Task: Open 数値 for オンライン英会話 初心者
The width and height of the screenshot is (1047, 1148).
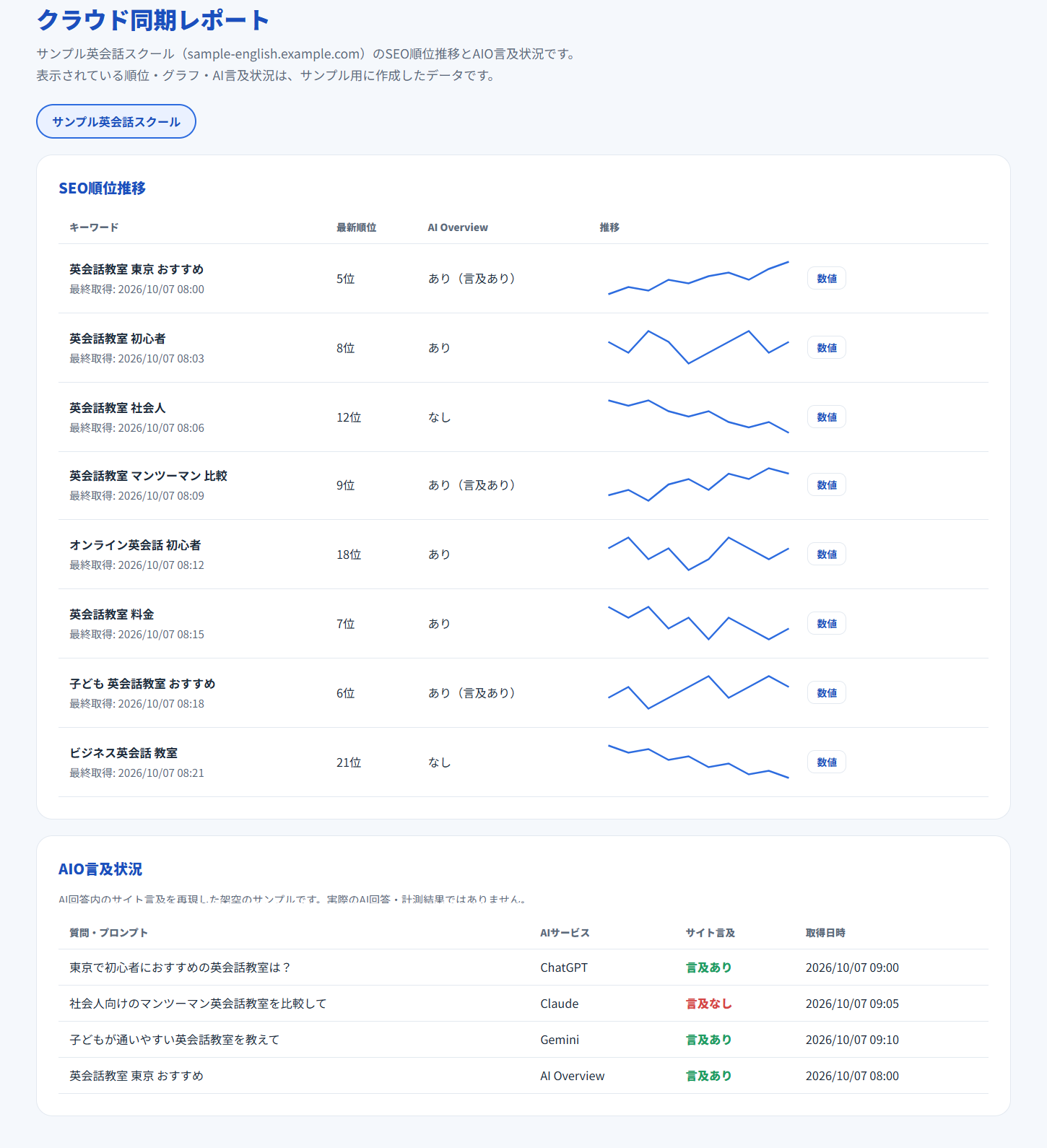Action: pyautogui.click(x=827, y=555)
